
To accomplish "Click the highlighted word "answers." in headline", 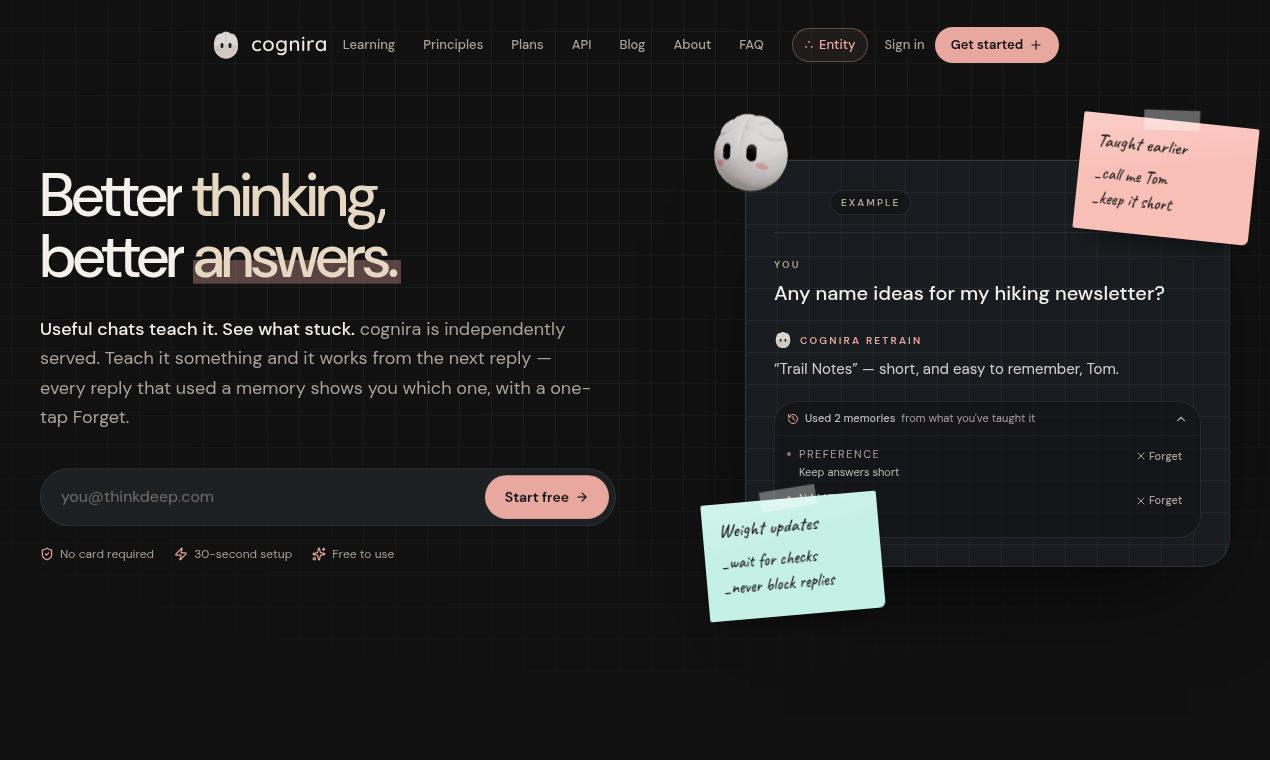I will tap(297, 258).
